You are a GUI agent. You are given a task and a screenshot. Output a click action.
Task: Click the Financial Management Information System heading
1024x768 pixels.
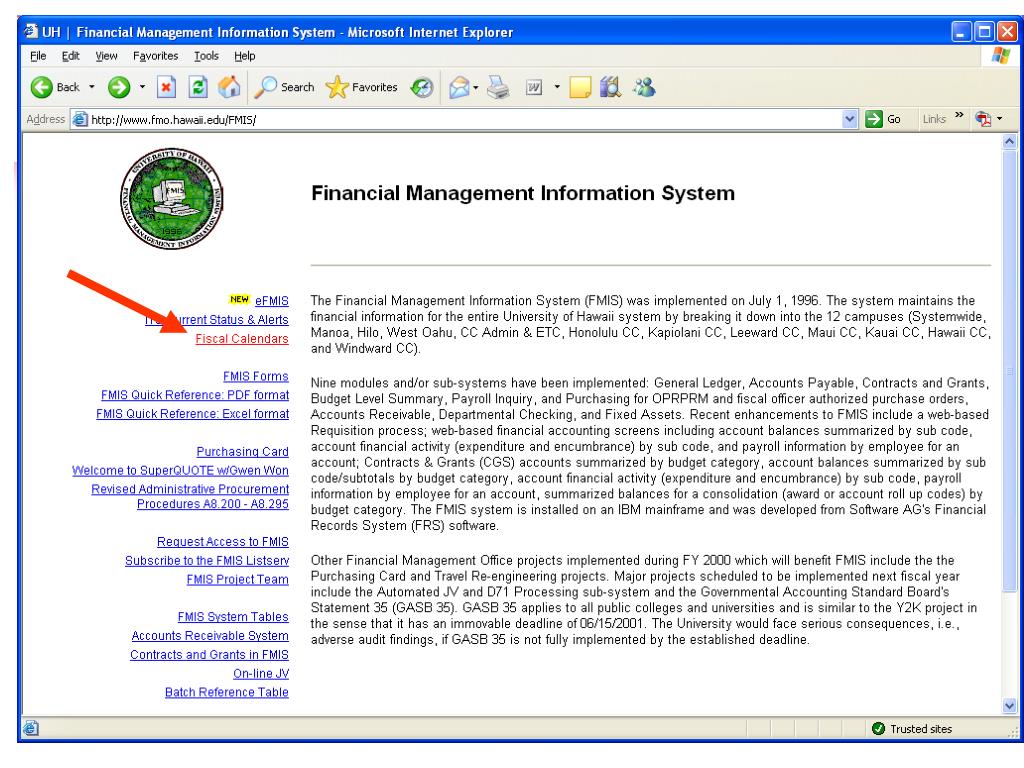point(522,193)
